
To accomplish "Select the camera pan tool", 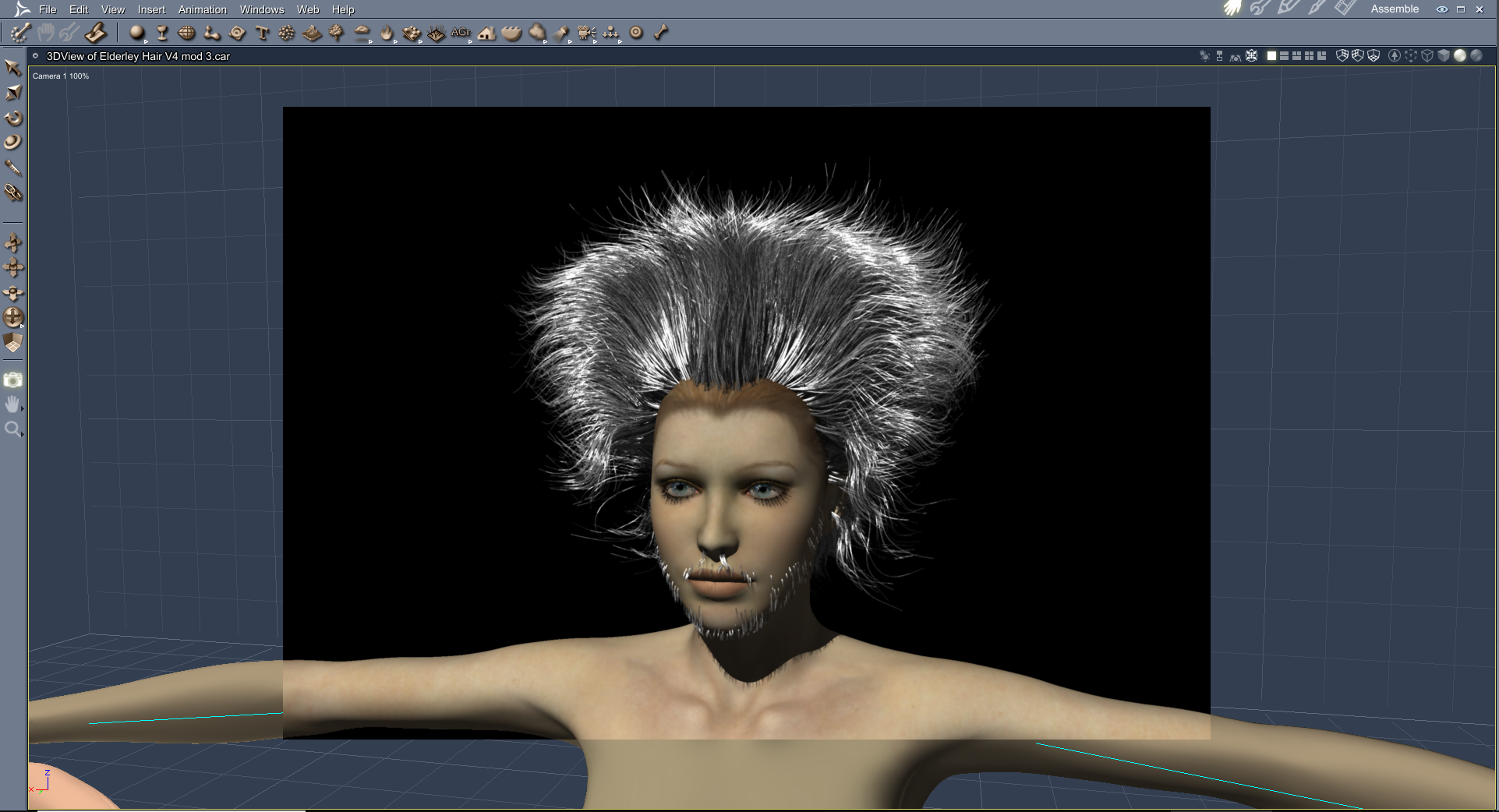I will tap(13, 267).
